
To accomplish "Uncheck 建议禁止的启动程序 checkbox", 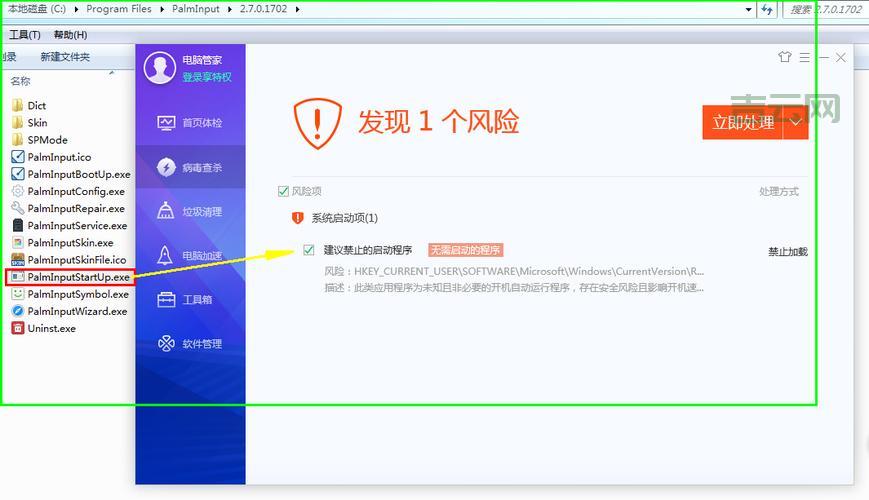I will (309, 250).
